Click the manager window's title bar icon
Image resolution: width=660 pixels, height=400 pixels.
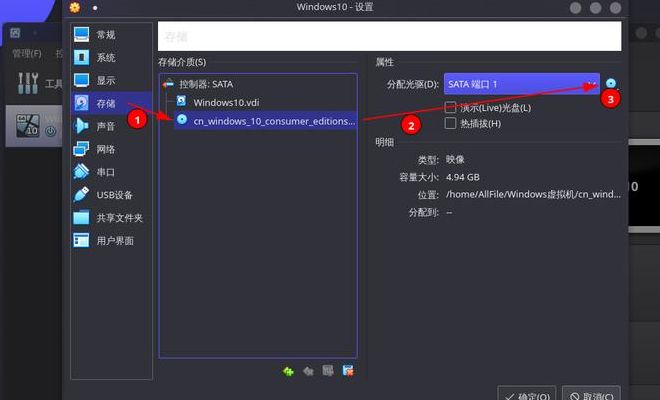tap(15, 32)
